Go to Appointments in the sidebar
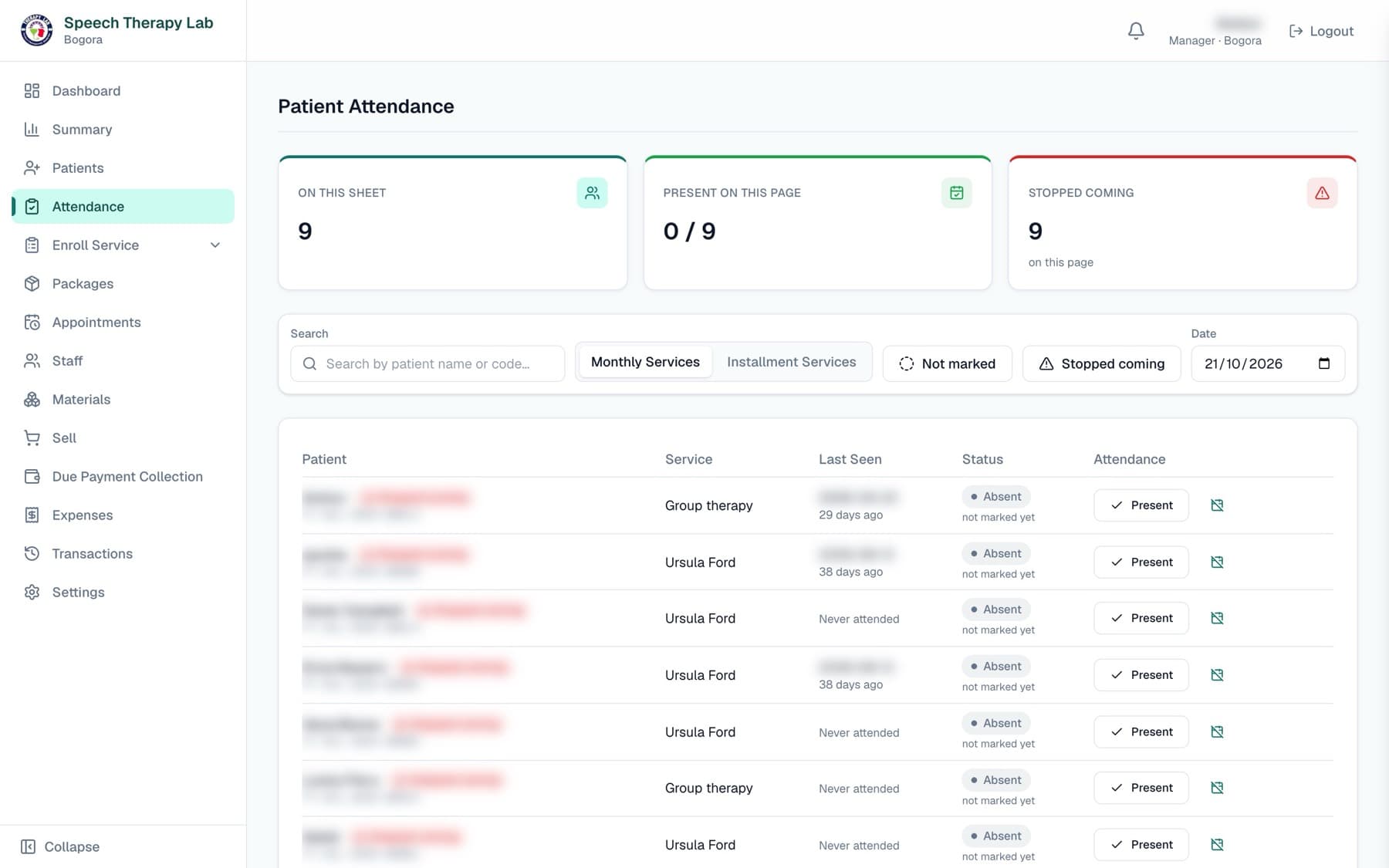Image resolution: width=1389 pixels, height=868 pixels. click(123, 323)
